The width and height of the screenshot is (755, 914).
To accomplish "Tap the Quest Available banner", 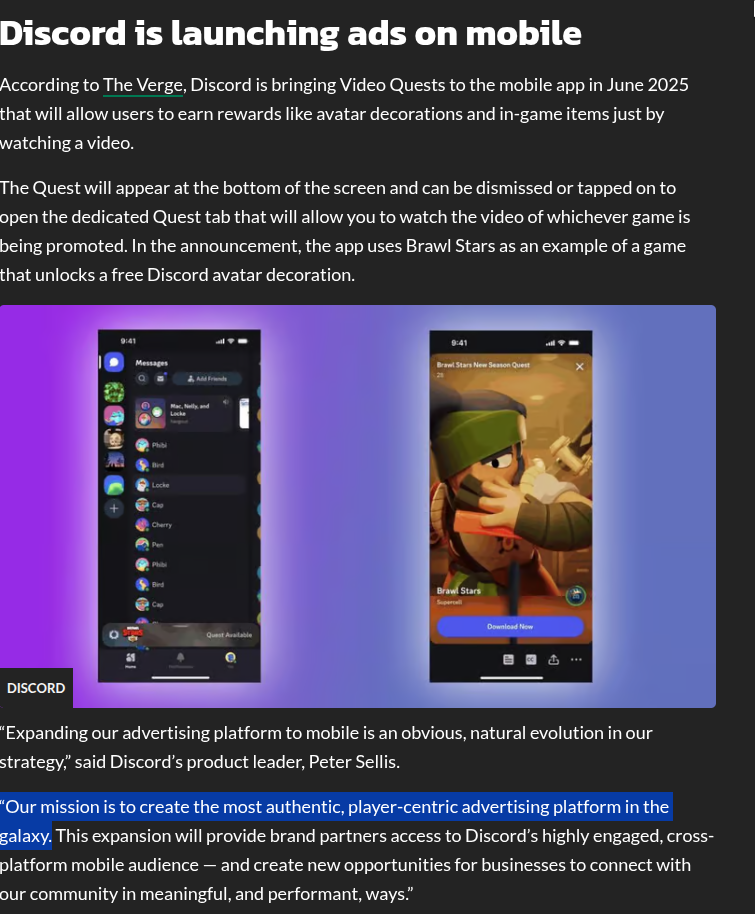I will pos(181,635).
